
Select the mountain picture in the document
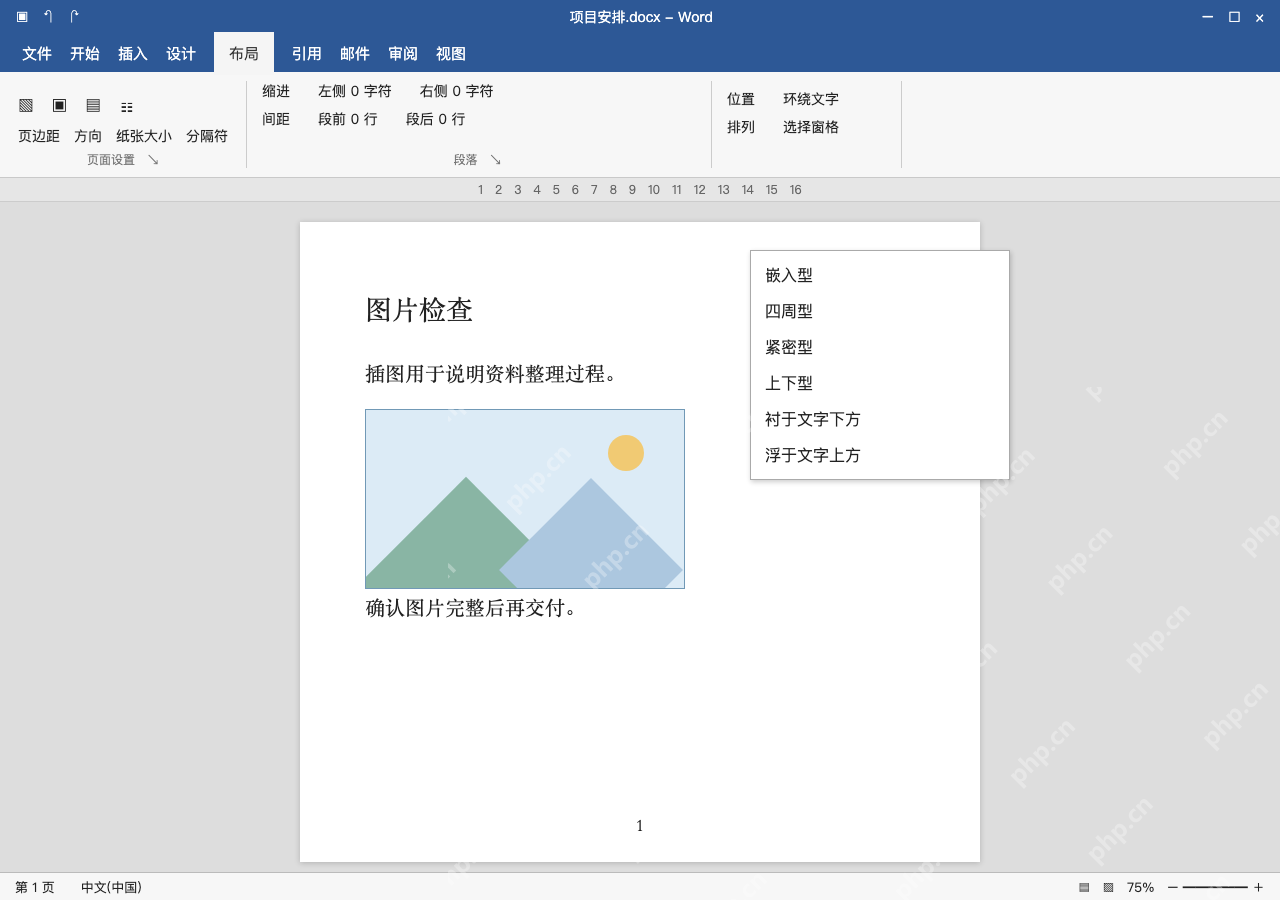(525, 499)
